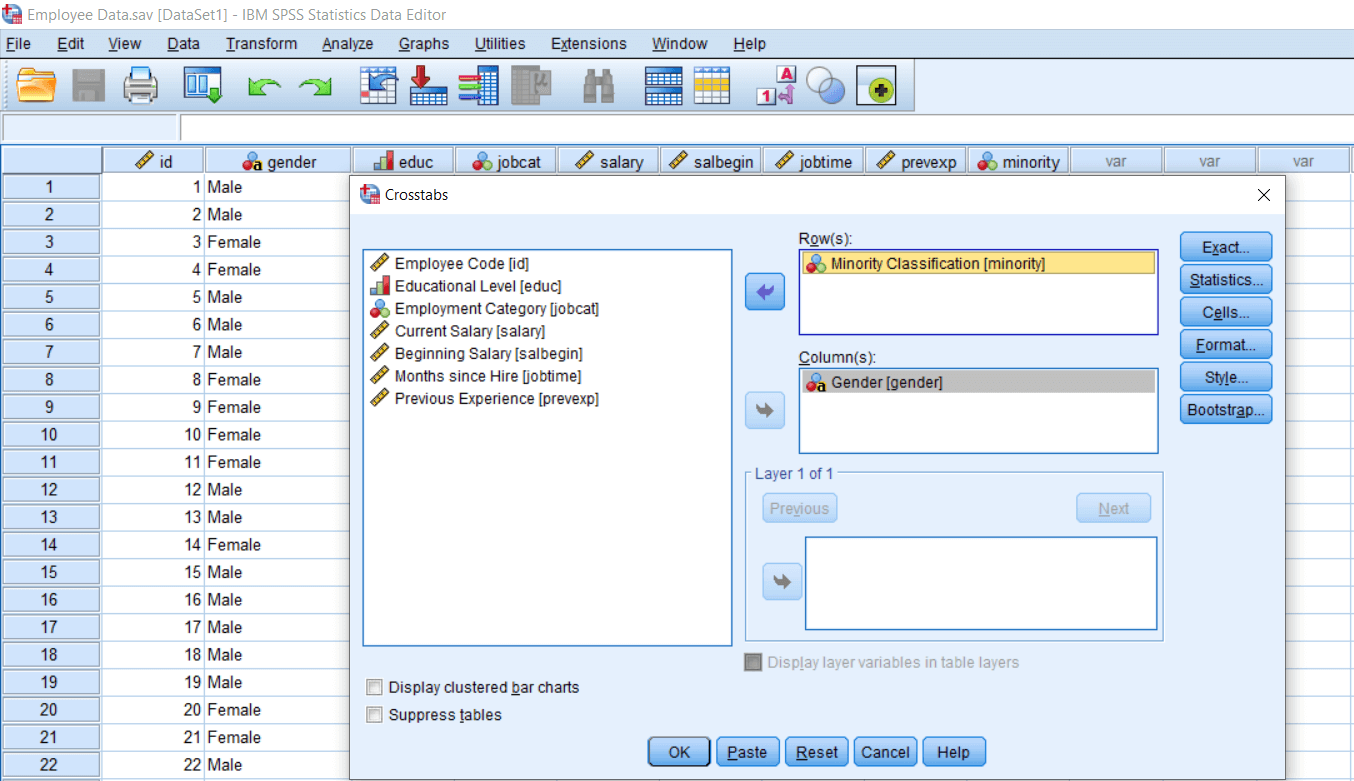Click the cell editor input bar

766,128
